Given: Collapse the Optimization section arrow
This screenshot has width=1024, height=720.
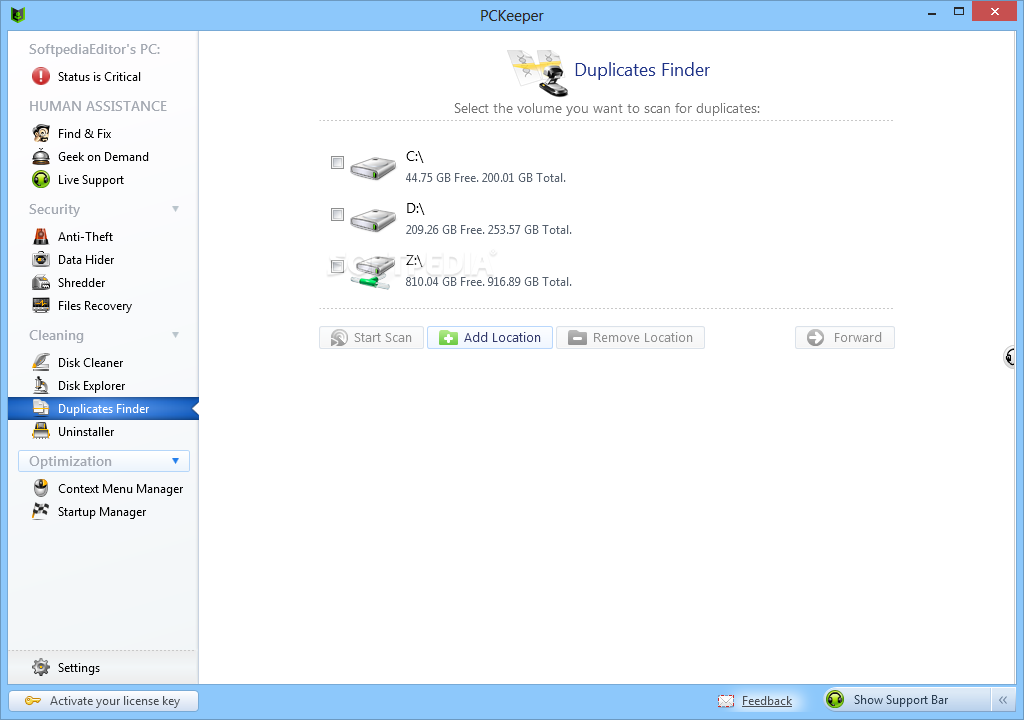Looking at the screenshot, I should (x=175, y=461).
